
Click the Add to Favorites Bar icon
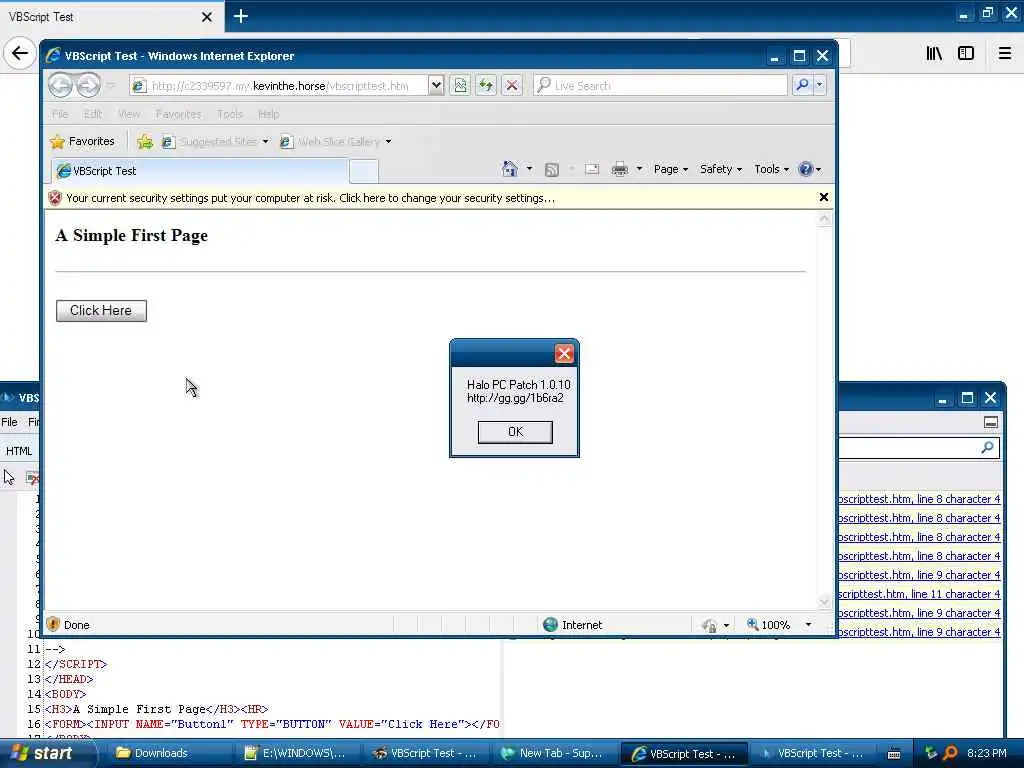[145, 141]
